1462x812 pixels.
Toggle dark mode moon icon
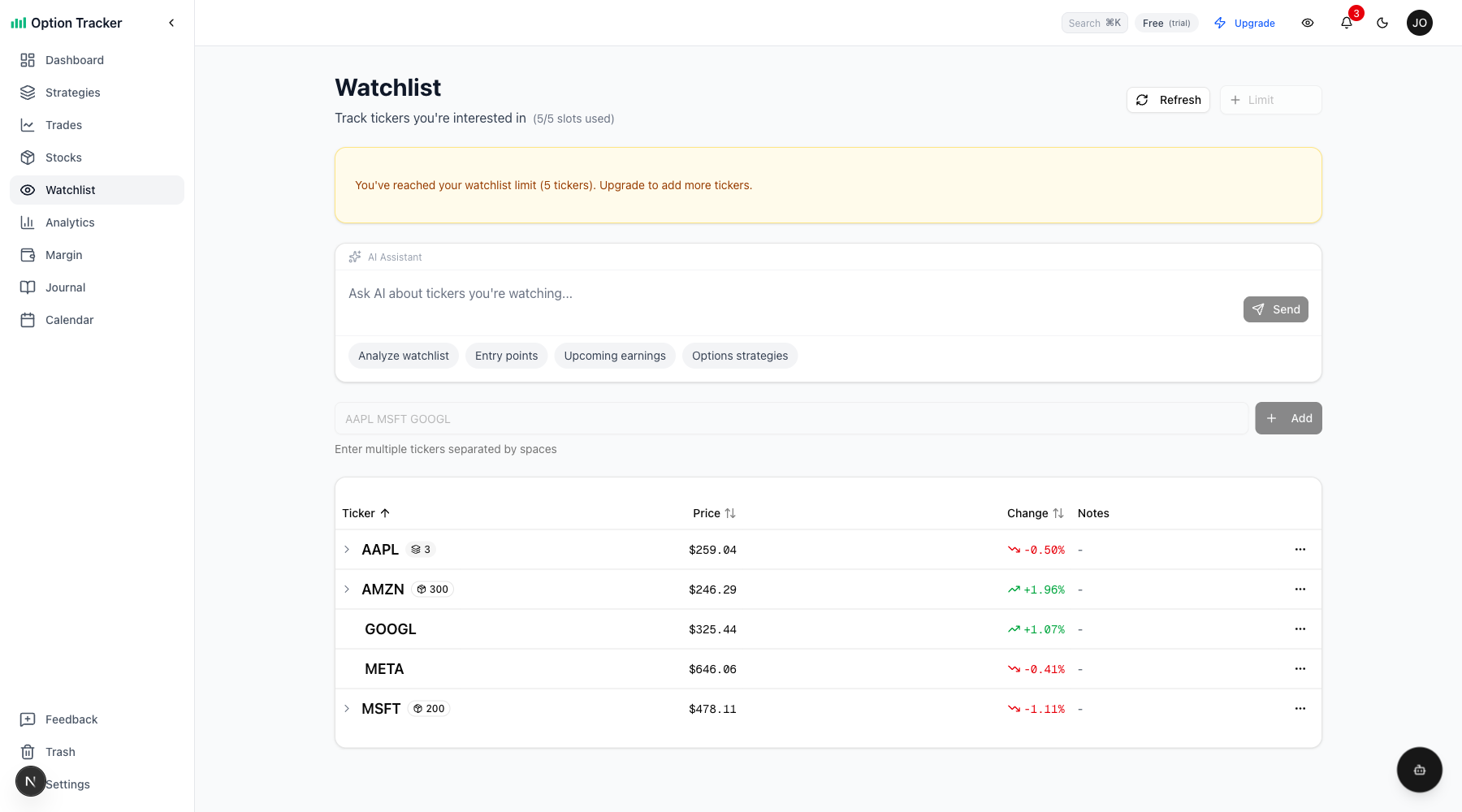pyautogui.click(x=1382, y=23)
